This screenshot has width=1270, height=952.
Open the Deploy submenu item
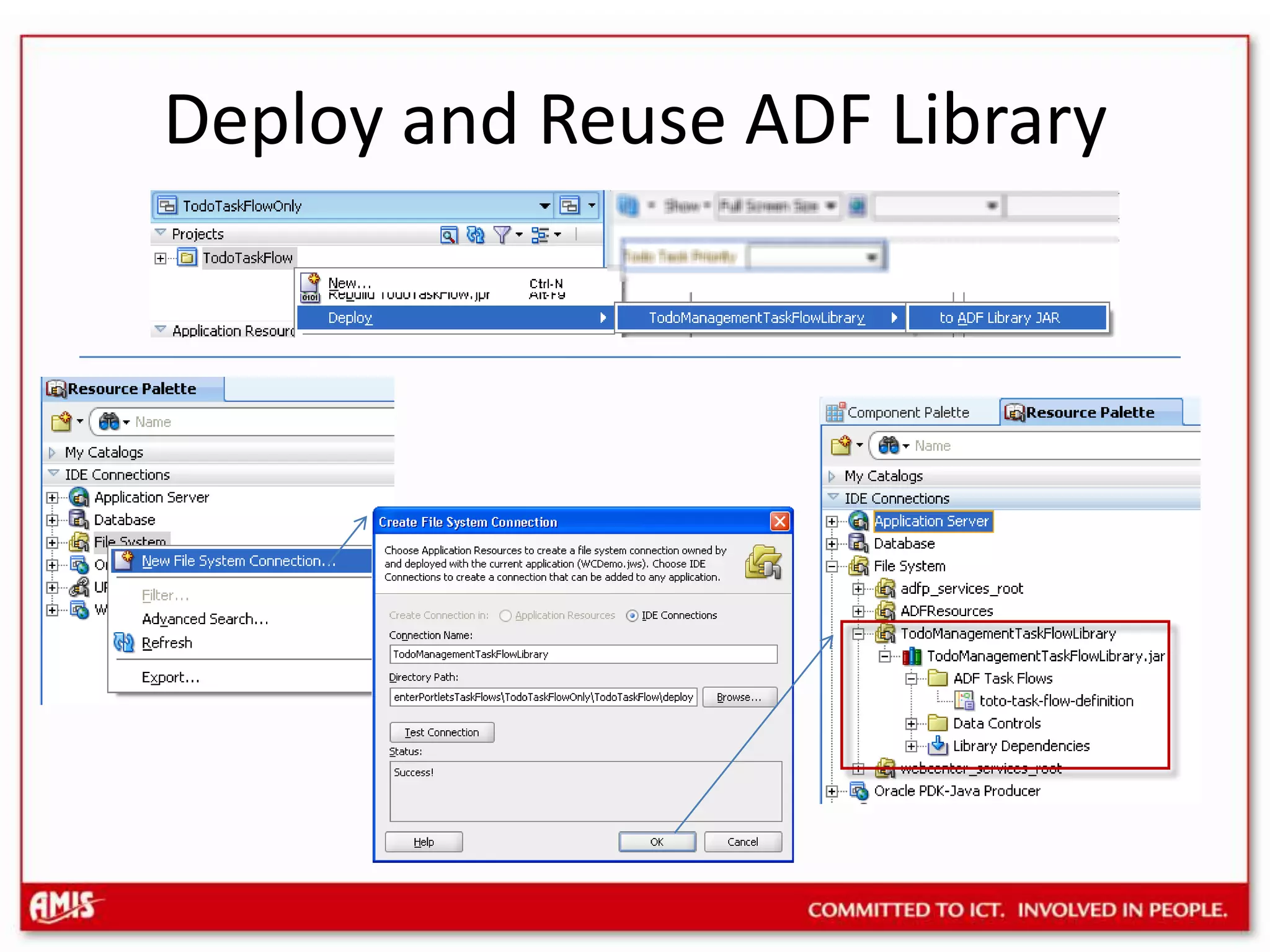pos(455,318)
